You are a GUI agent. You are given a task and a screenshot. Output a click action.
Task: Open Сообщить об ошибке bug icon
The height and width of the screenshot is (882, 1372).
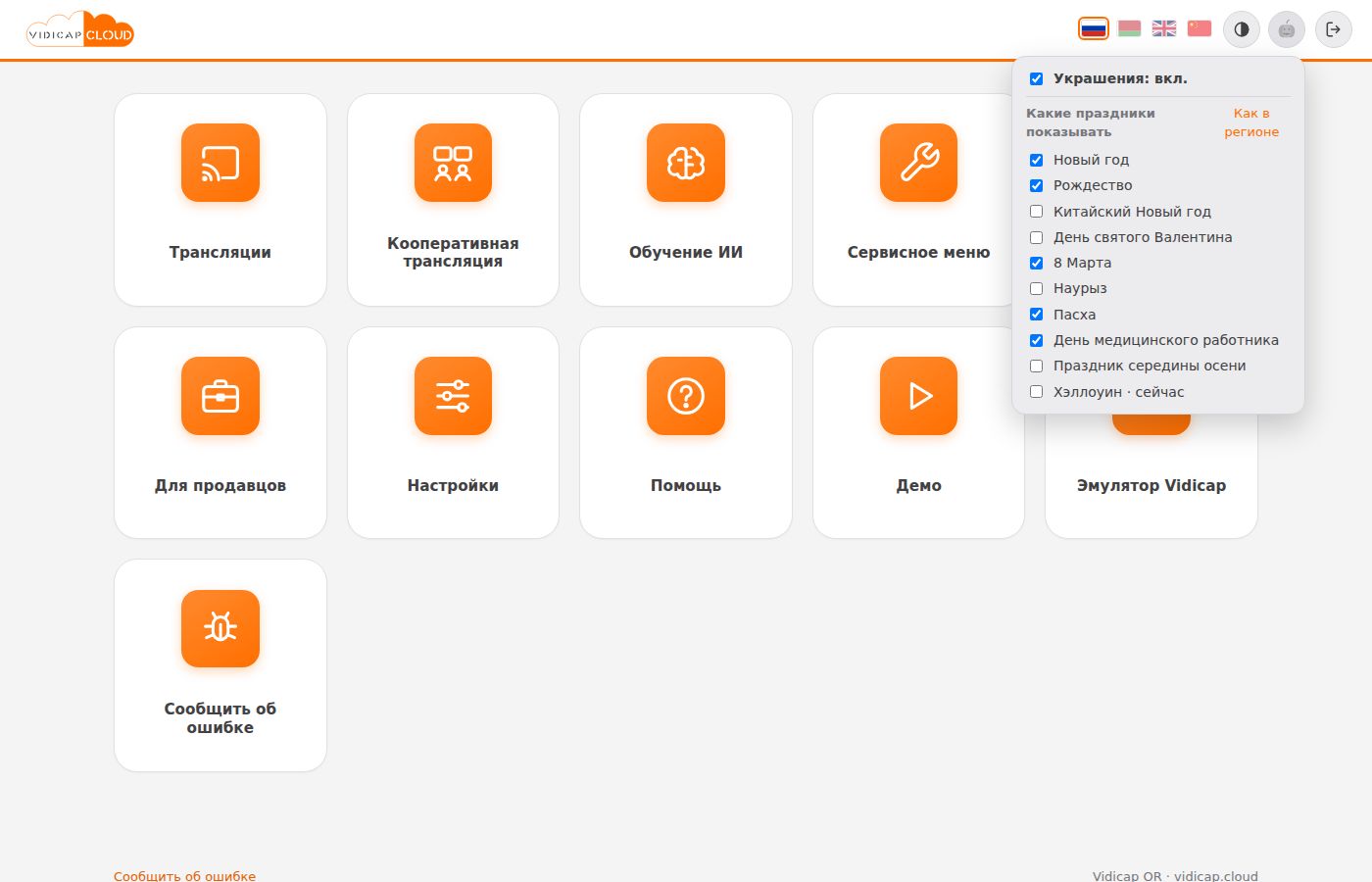click(x=220, y=628)
